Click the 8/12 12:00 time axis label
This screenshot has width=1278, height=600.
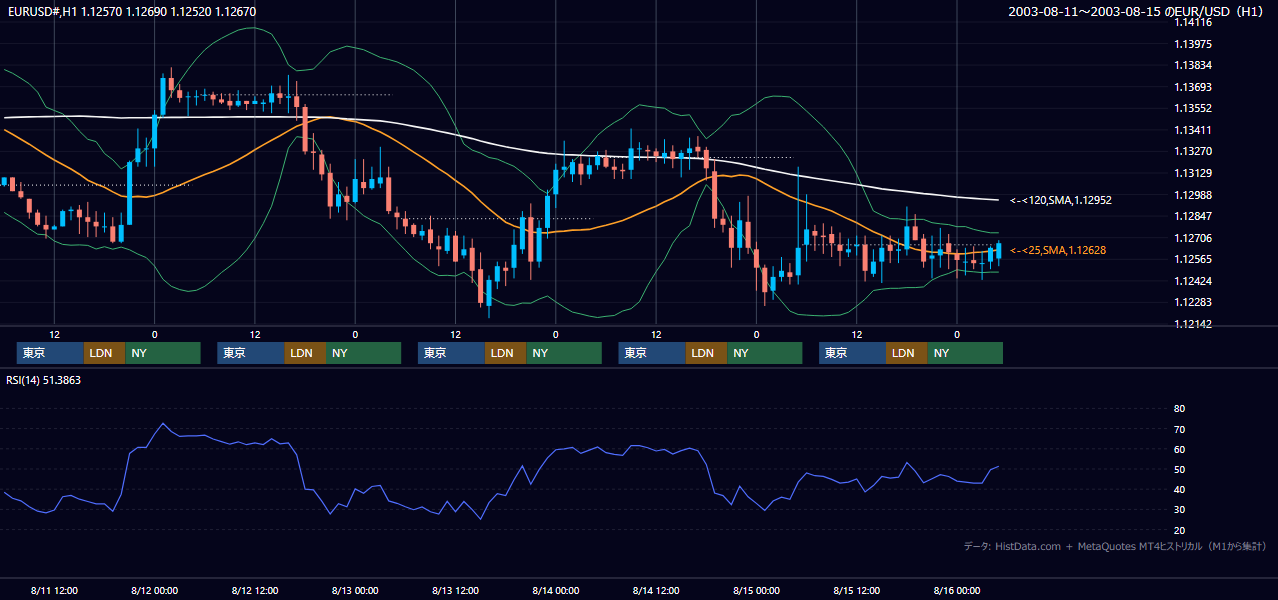tap(254, 590)
